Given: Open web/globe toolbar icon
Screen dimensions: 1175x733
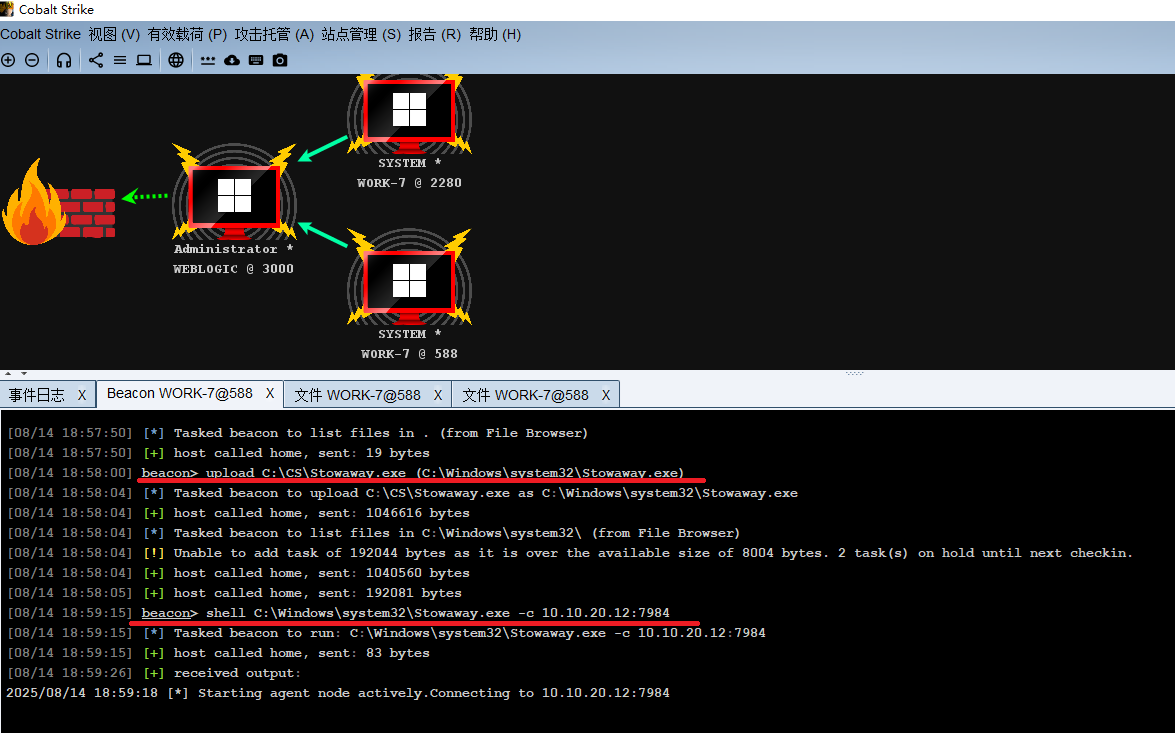Looking at the screenshot, I should click(176, 60).
